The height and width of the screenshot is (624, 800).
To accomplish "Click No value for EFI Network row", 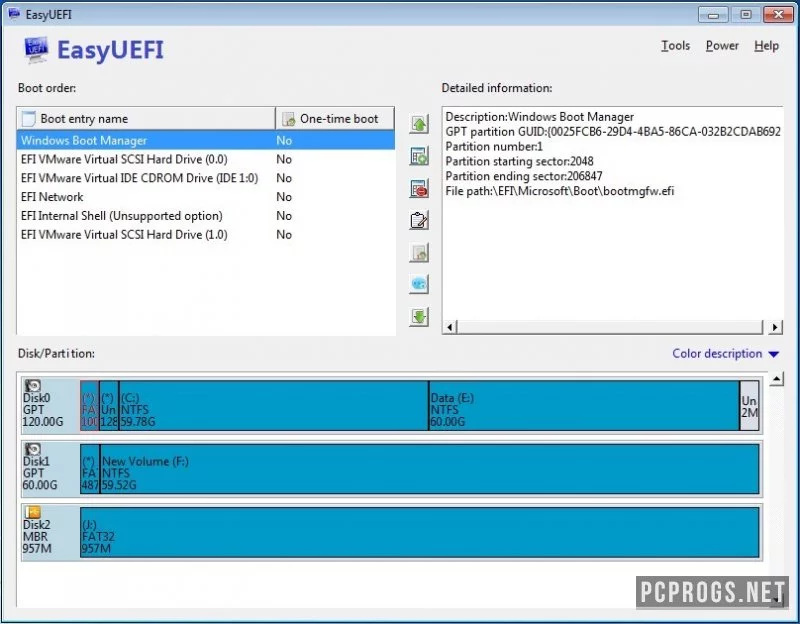I will [x=284, y=197].
